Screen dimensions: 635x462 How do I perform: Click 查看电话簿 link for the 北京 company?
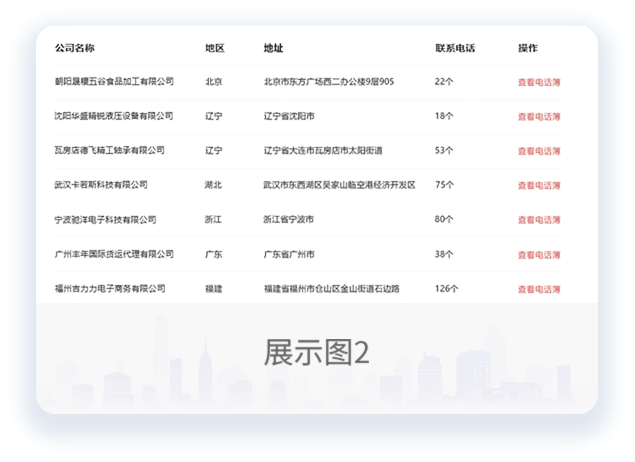538,82
